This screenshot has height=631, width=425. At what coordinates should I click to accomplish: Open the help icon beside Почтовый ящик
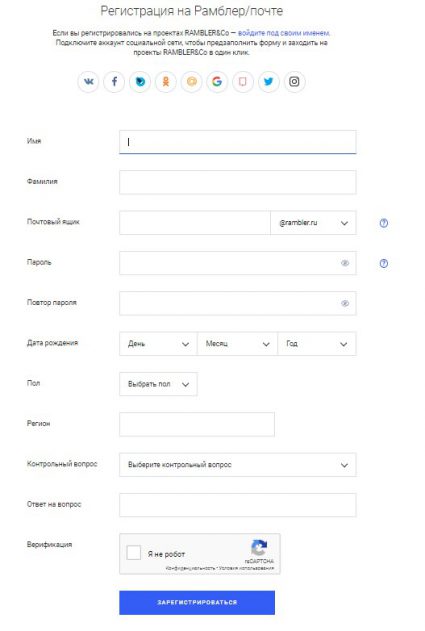[384, 223]
